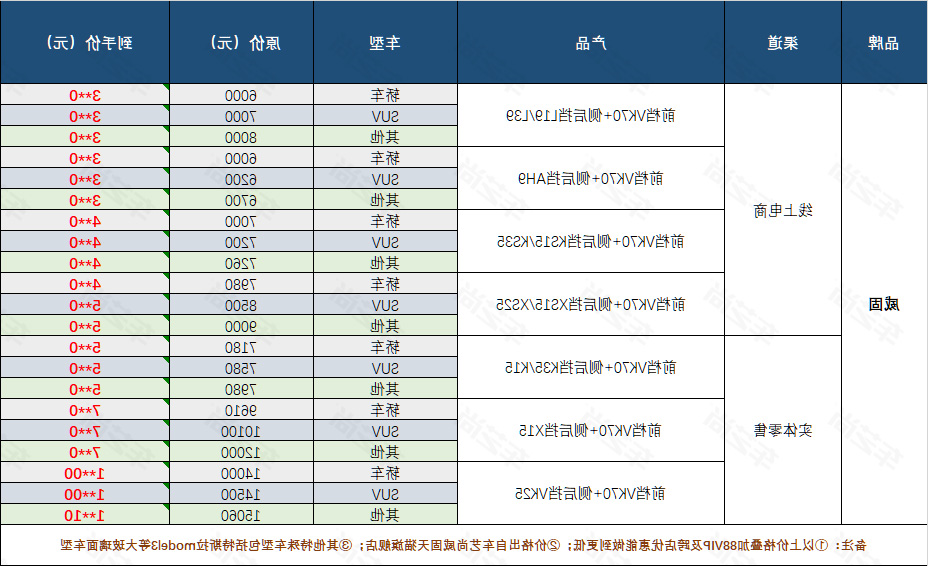
Task: Click the original price 14000 cell
Action: [x=241, y=473]
